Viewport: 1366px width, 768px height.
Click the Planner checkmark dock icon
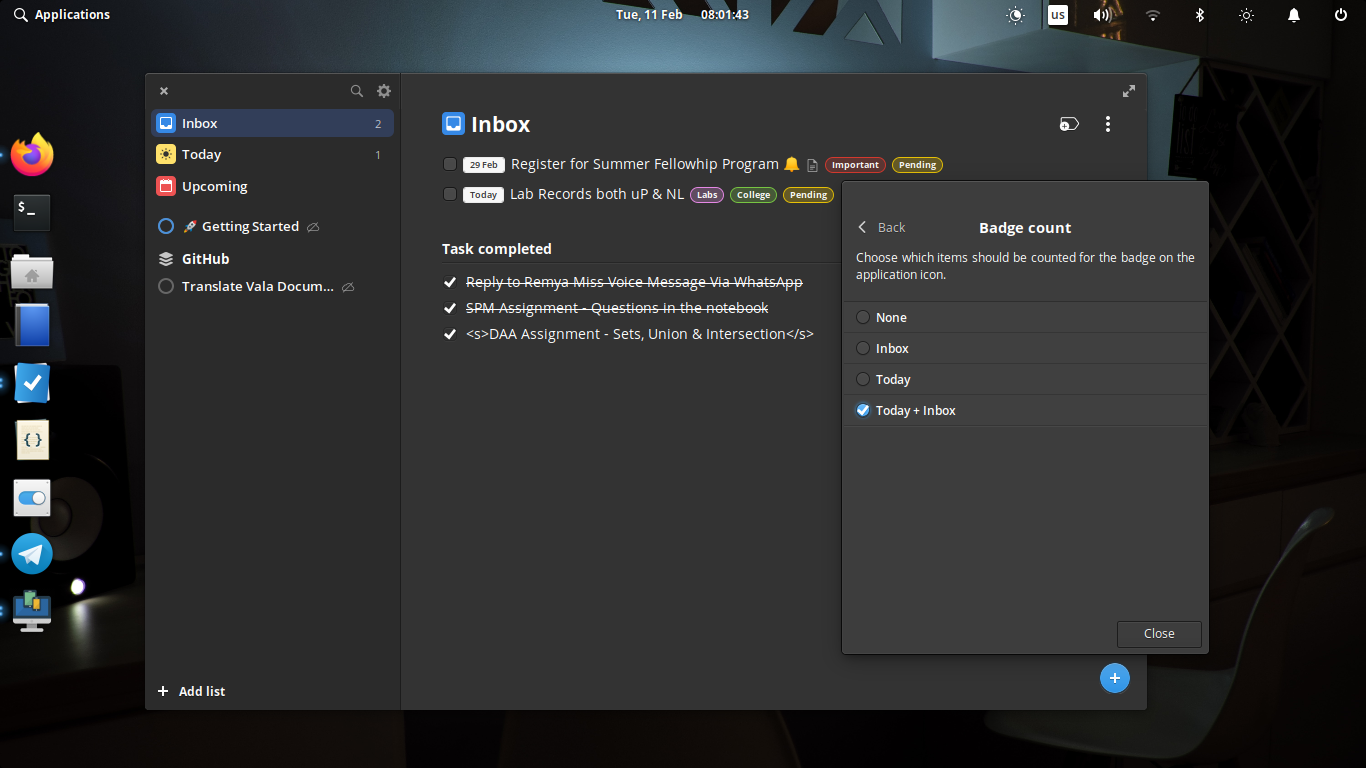point(32,383)
